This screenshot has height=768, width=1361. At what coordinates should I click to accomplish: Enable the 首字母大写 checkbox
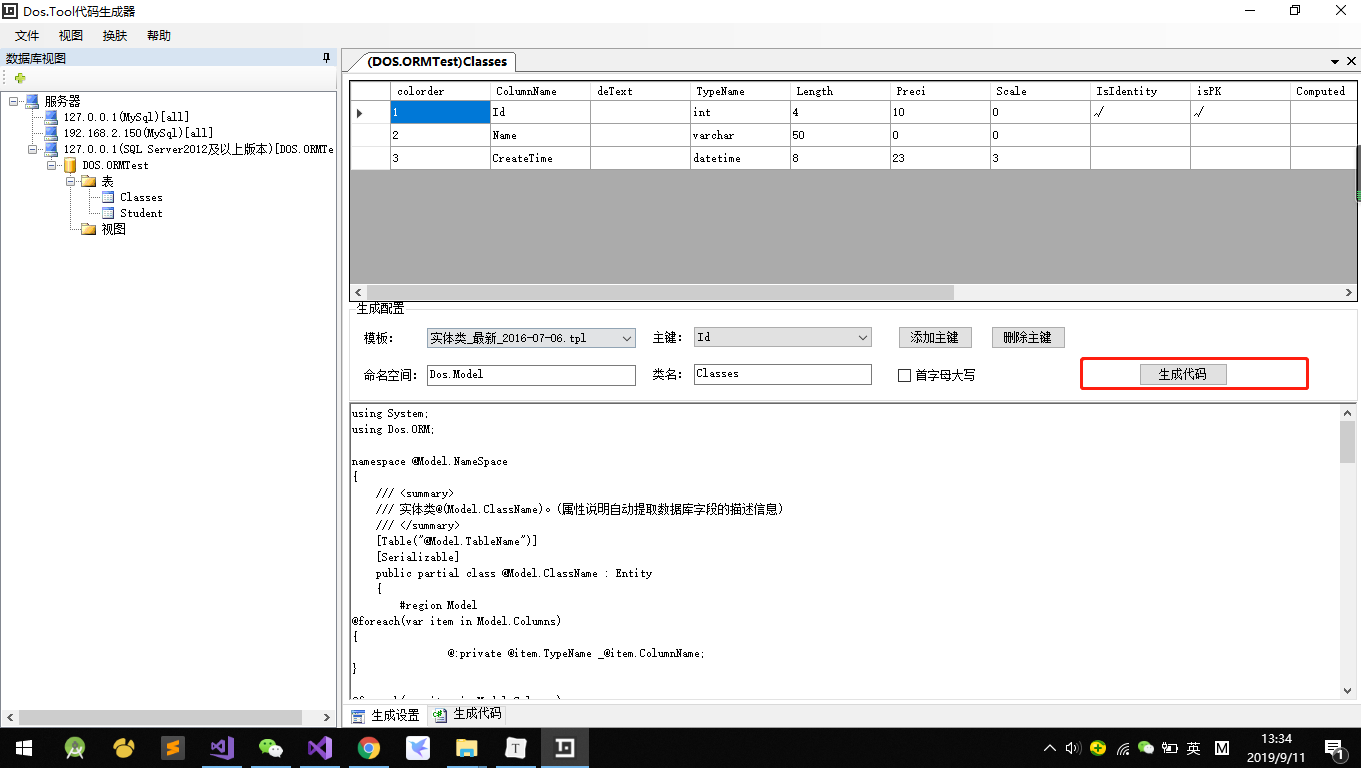point(903,374)
